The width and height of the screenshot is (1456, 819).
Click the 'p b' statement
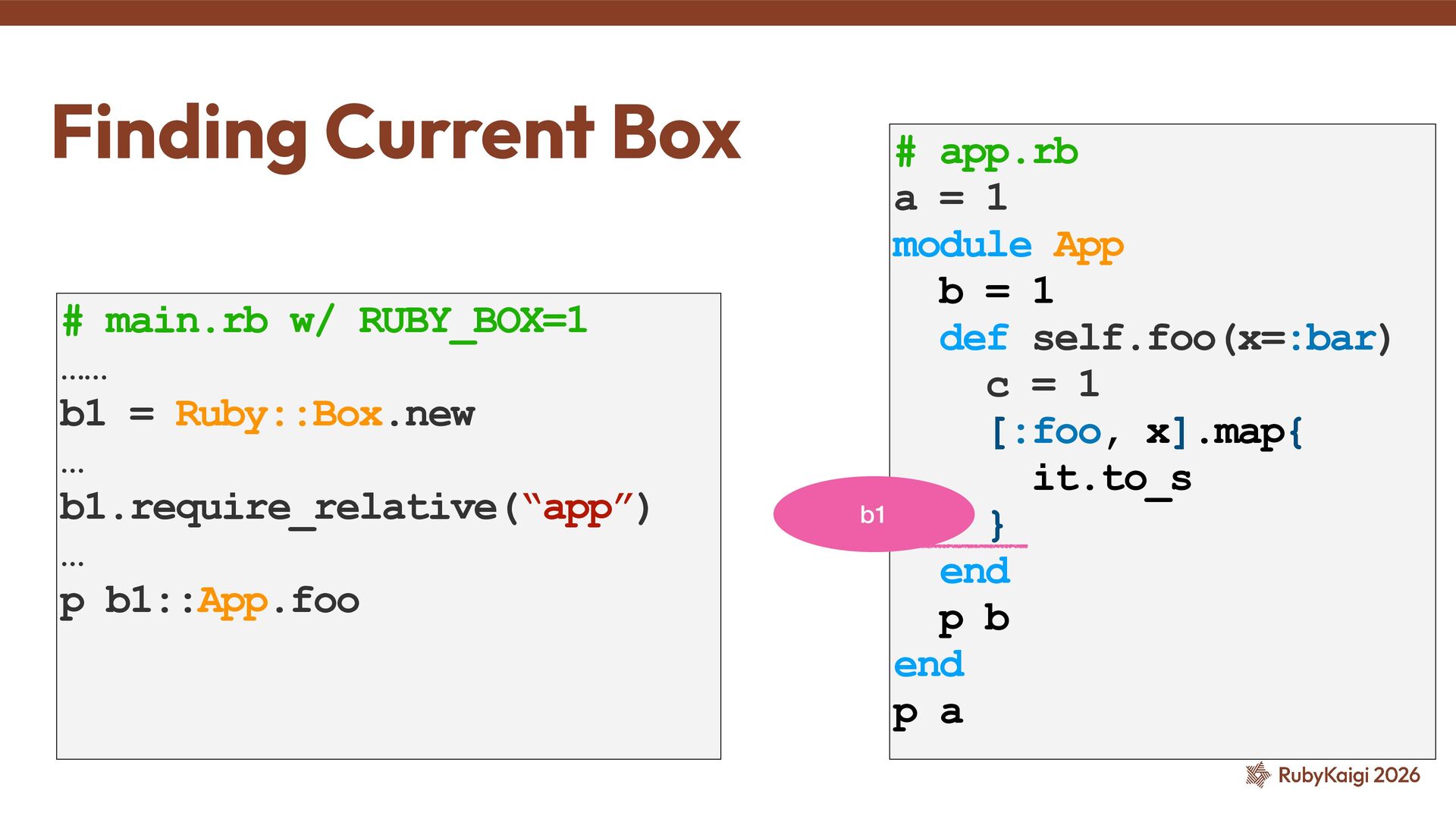tap(974, 619)
